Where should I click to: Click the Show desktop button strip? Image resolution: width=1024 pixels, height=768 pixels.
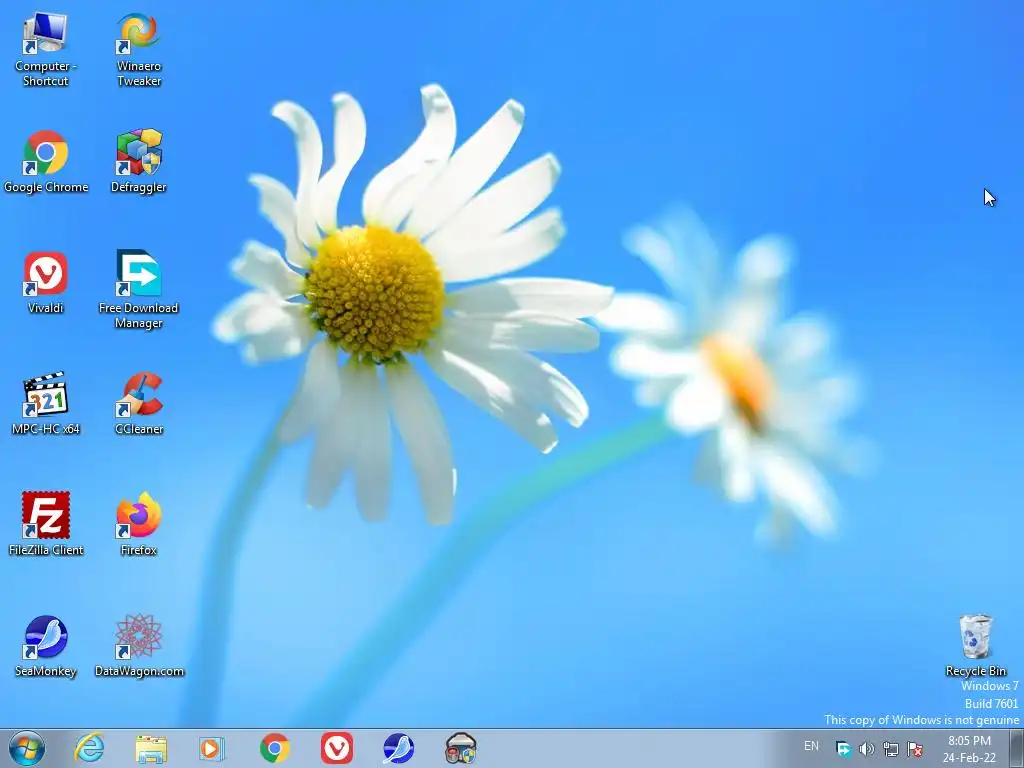[1016, 749]
